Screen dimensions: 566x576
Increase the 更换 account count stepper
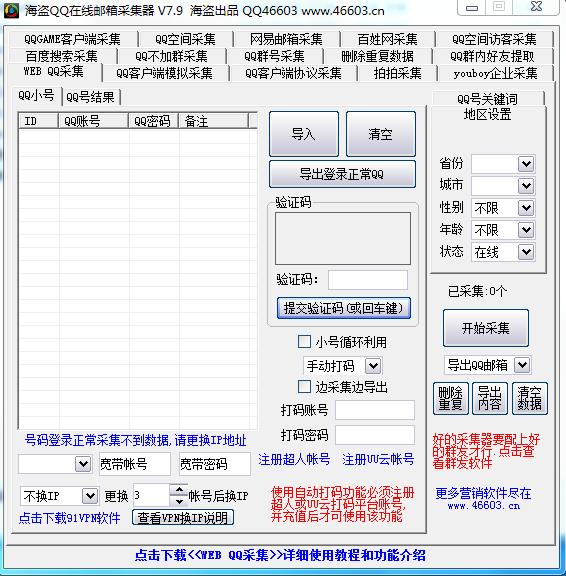pyautogui.click(x=179, y=490)
